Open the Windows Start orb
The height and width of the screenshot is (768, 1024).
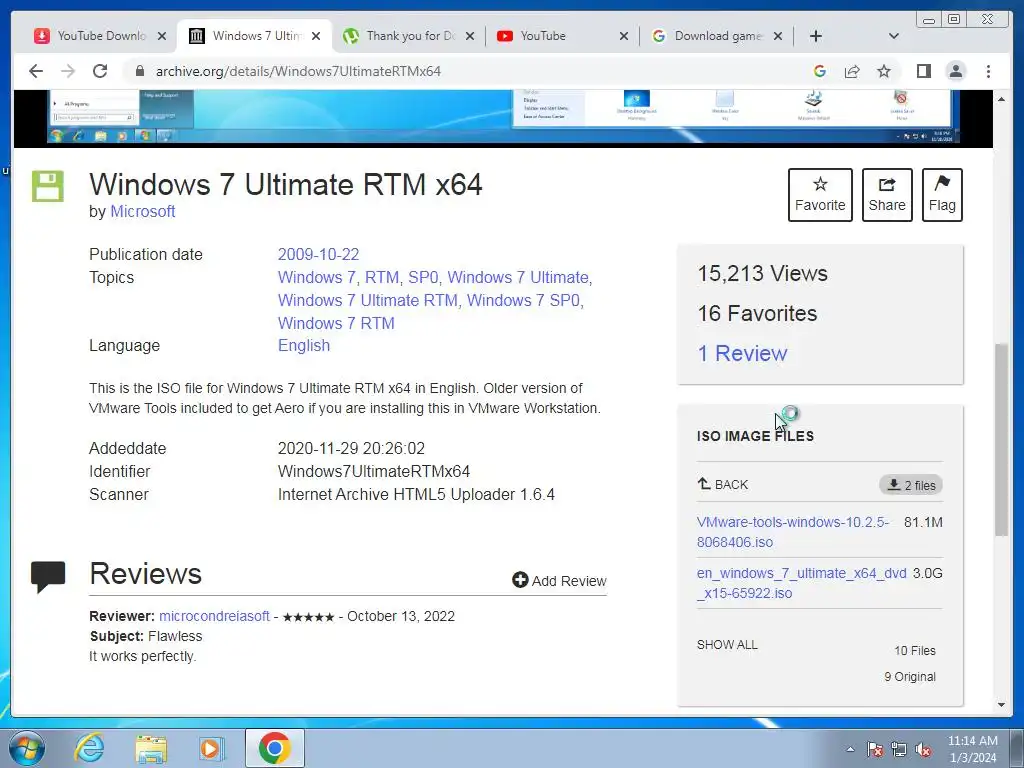[26, 748]
